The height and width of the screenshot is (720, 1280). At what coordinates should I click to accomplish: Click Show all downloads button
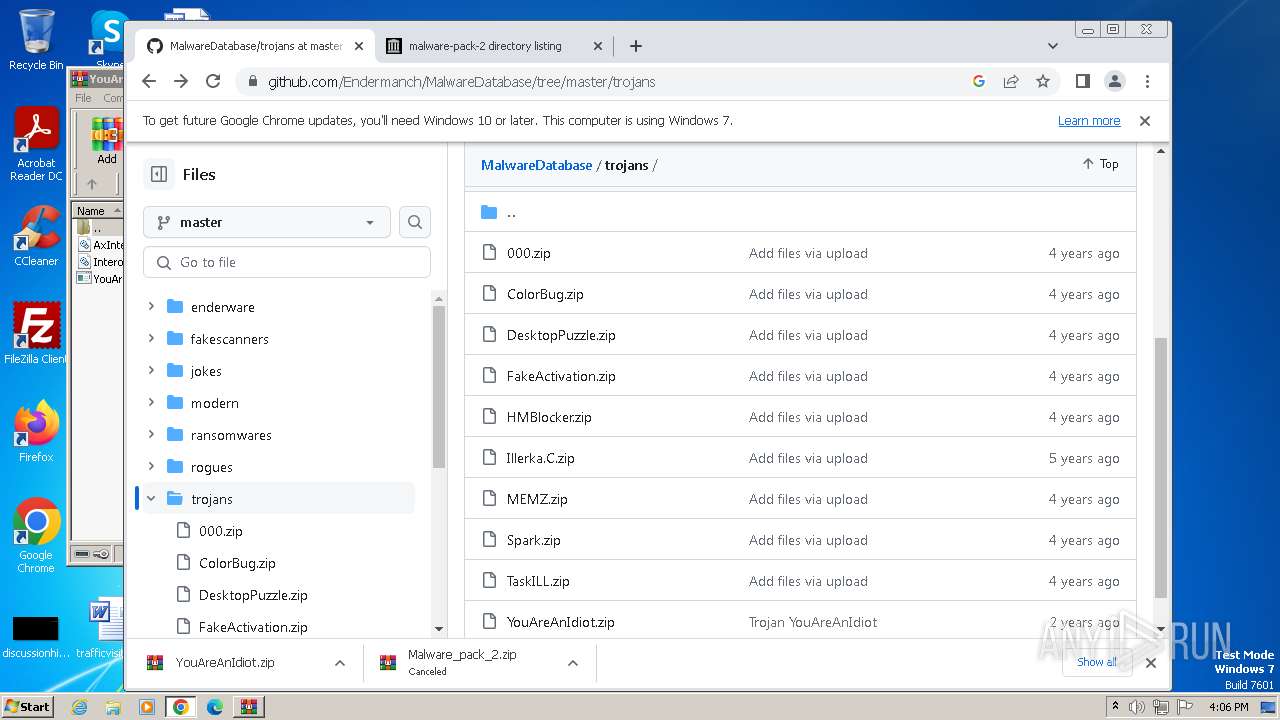[x=1097, y=662]
